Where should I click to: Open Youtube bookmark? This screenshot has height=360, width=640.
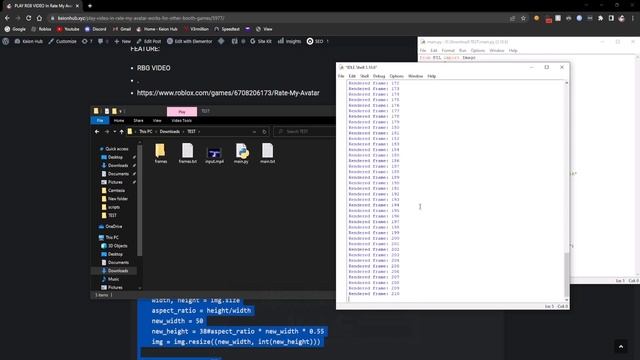[68, 29]
